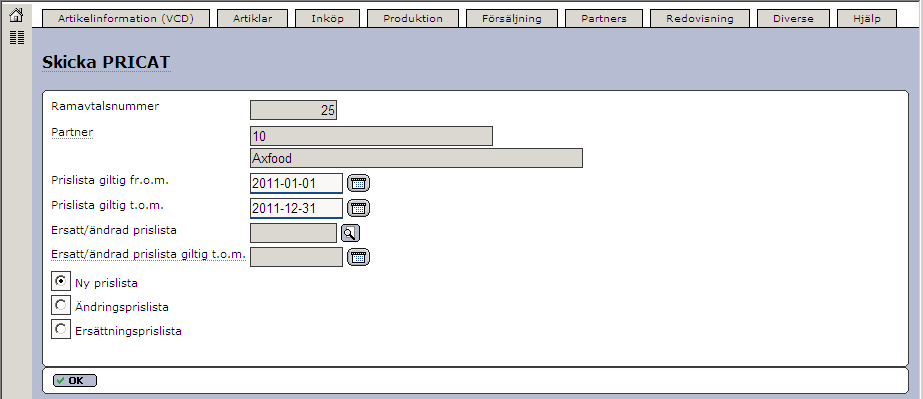
Task: Open calendar for Ersatt/ändrad prislista giltig t.o.m.
Action: tap(358, 257)
